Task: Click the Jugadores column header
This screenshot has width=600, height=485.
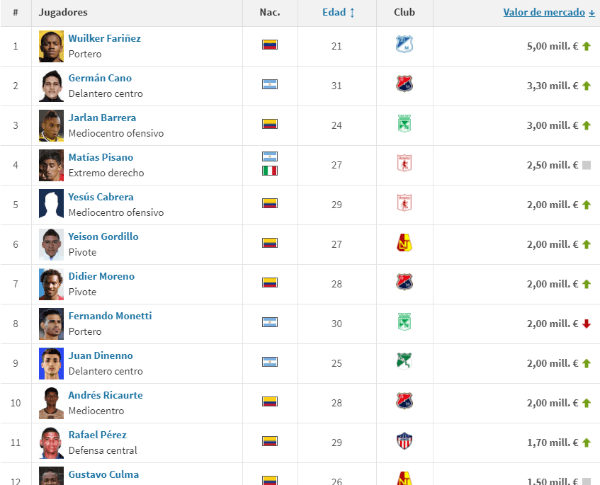Action: 62,12
